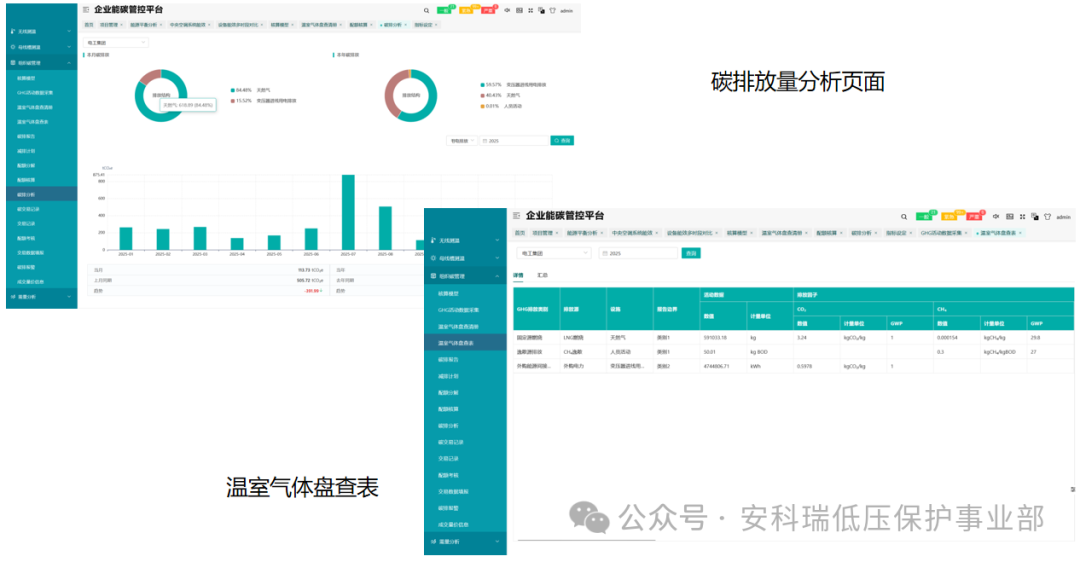This screenshot has height=562, width=1080.
Task: Enter fullscreen via expand icon in inventory table window
Action: click(x=1022, y=216)
